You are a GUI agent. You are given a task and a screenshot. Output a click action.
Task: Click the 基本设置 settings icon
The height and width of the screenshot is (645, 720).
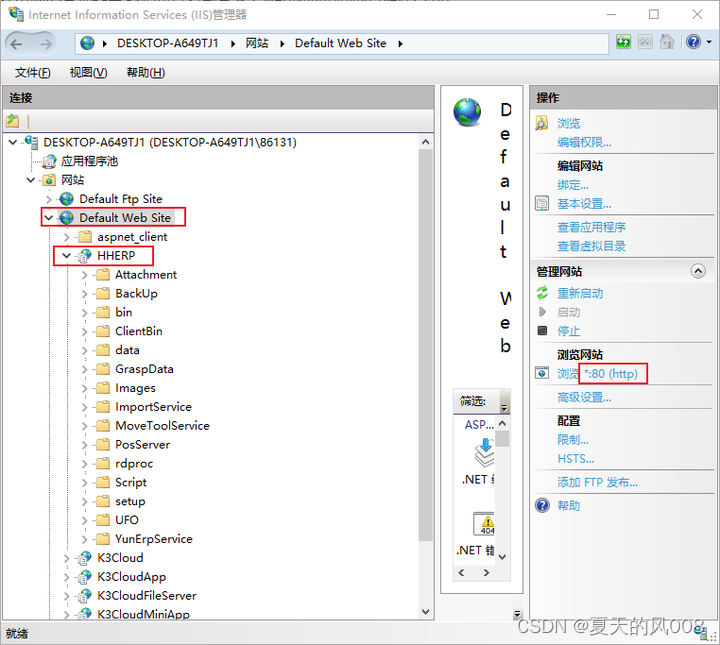pyautogui.click(x=542, y=203)
